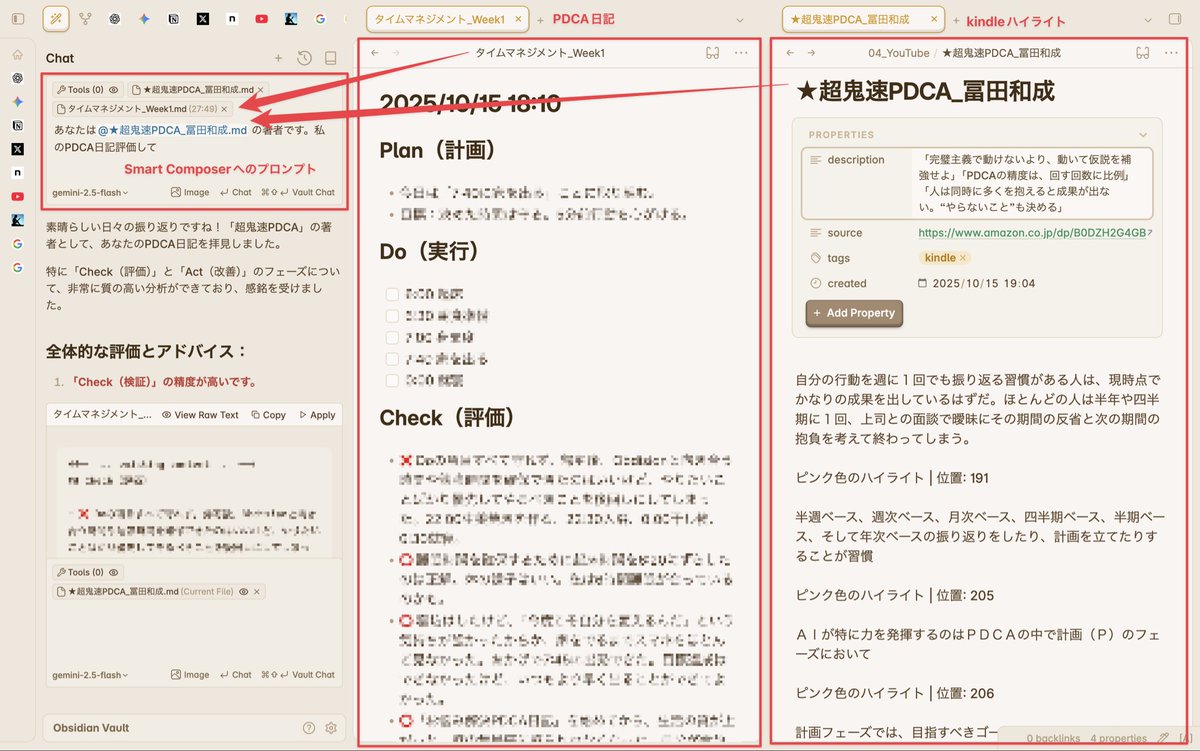Check the 7:40 checkbox in Do list

coord(392,358)
